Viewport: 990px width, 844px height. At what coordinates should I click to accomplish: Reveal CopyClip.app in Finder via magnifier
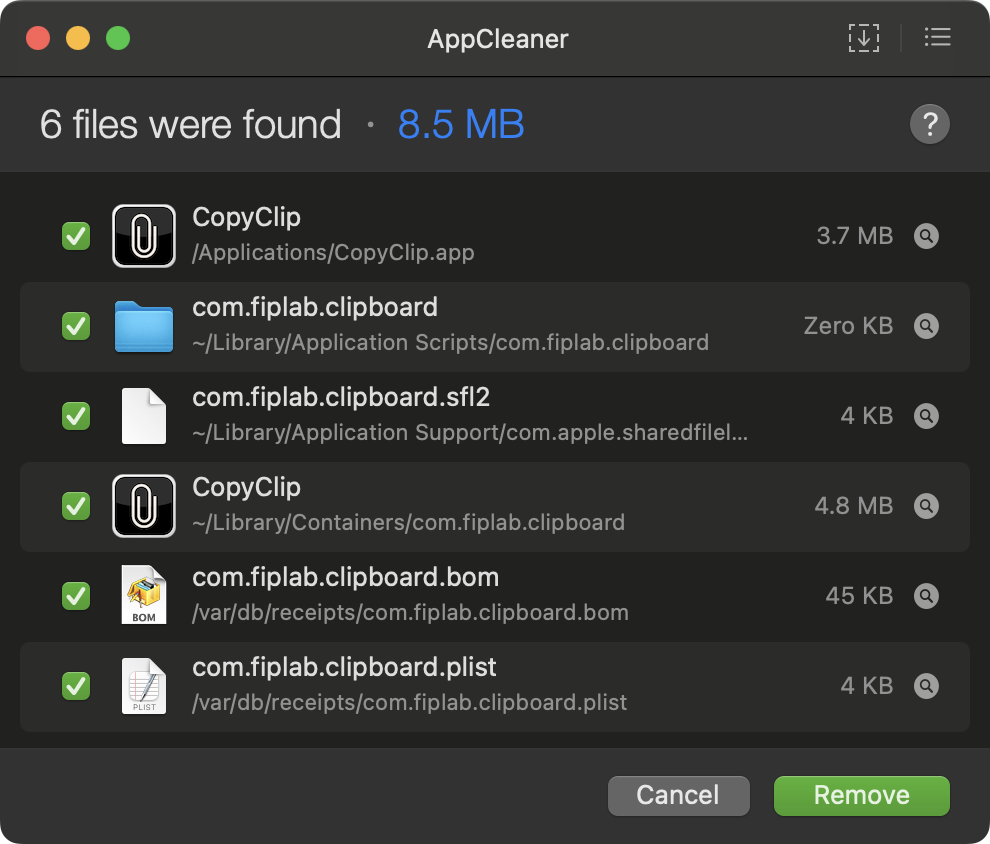[x=927, y=237]
